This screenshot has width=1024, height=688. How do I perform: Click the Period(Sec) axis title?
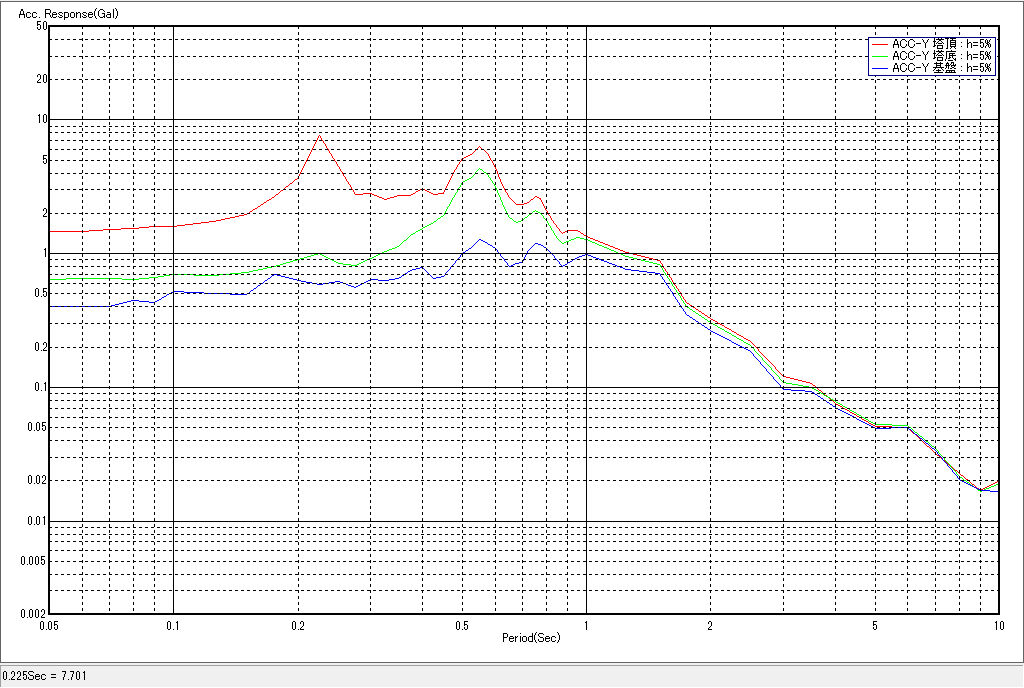pyautogui.click(x=531, y=637)
